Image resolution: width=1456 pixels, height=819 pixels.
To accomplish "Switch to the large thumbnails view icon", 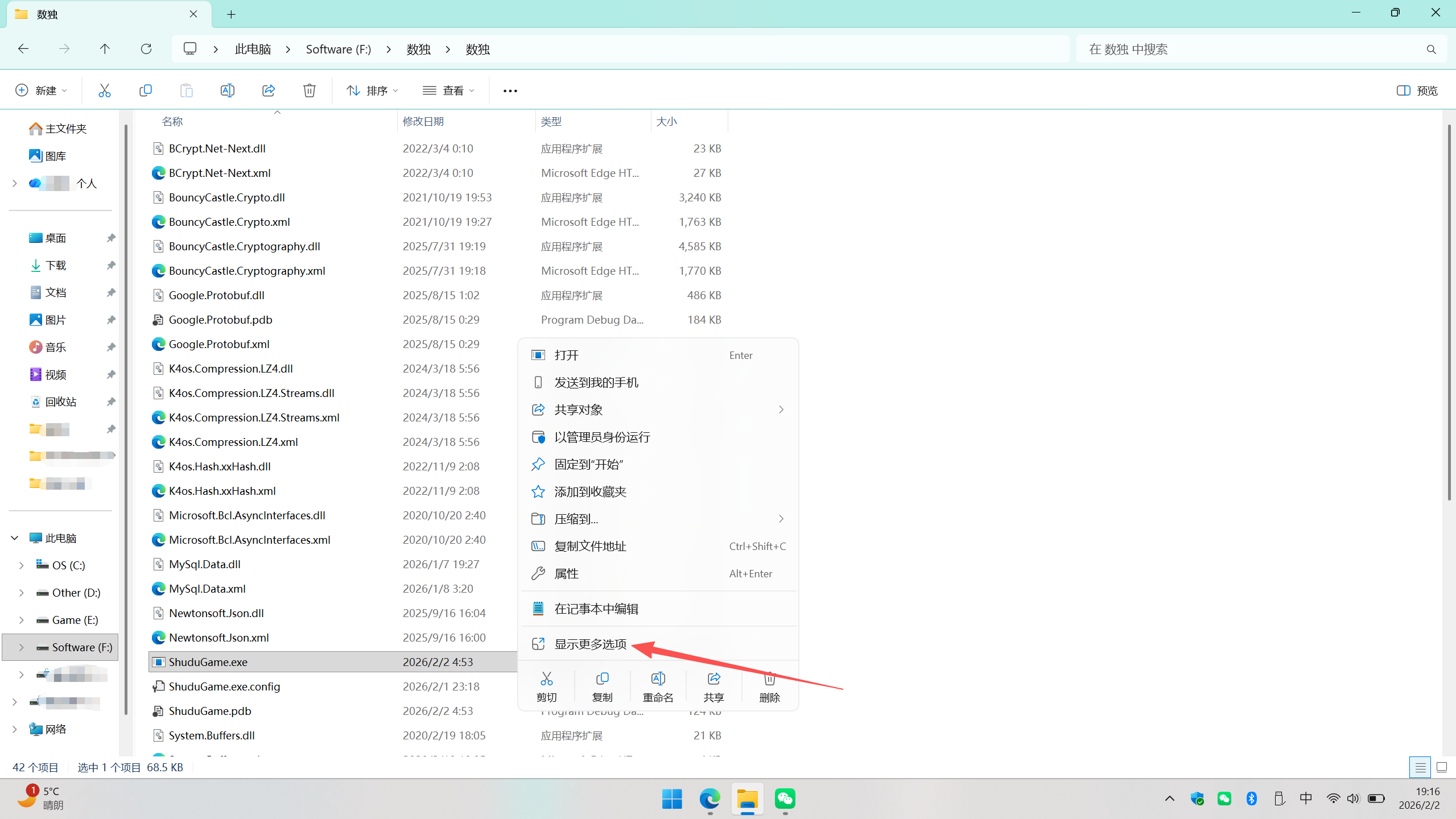I will point(1441,767).
